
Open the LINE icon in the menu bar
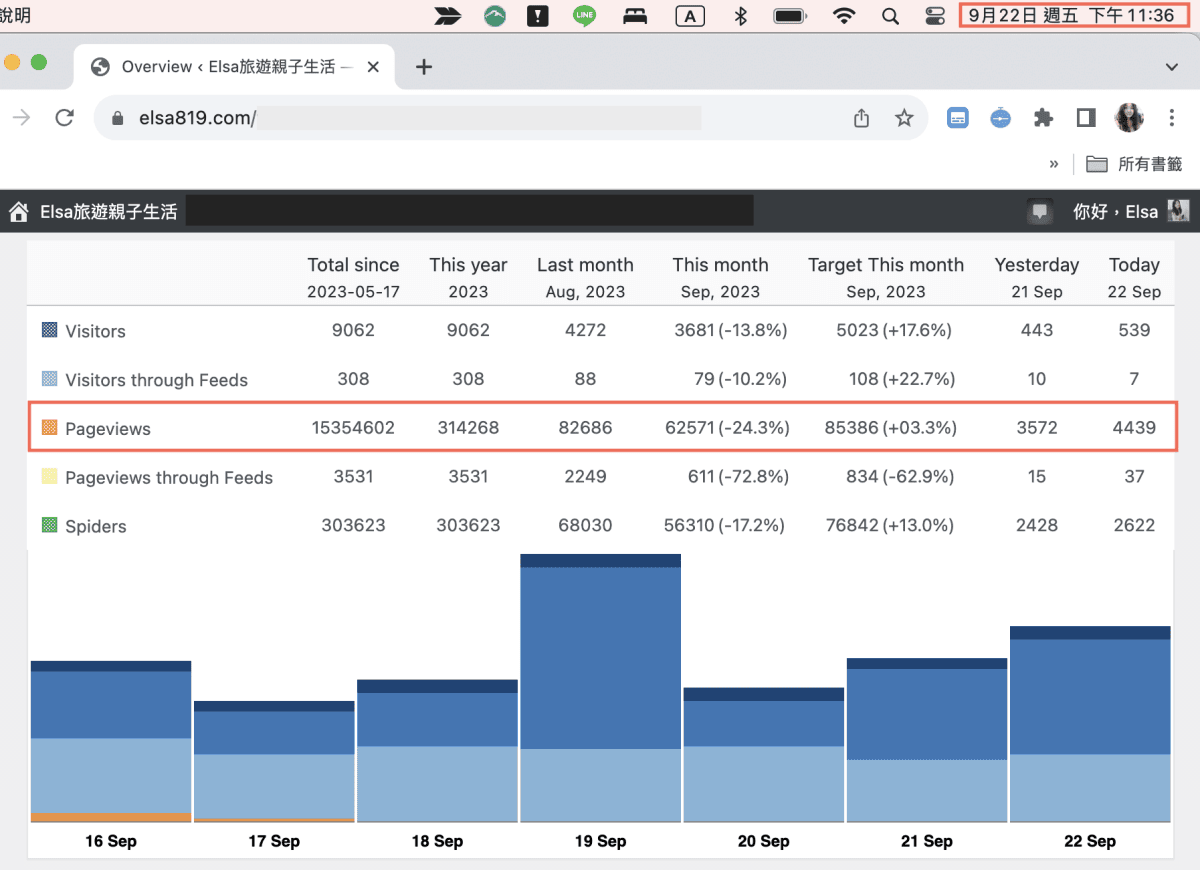585,16
